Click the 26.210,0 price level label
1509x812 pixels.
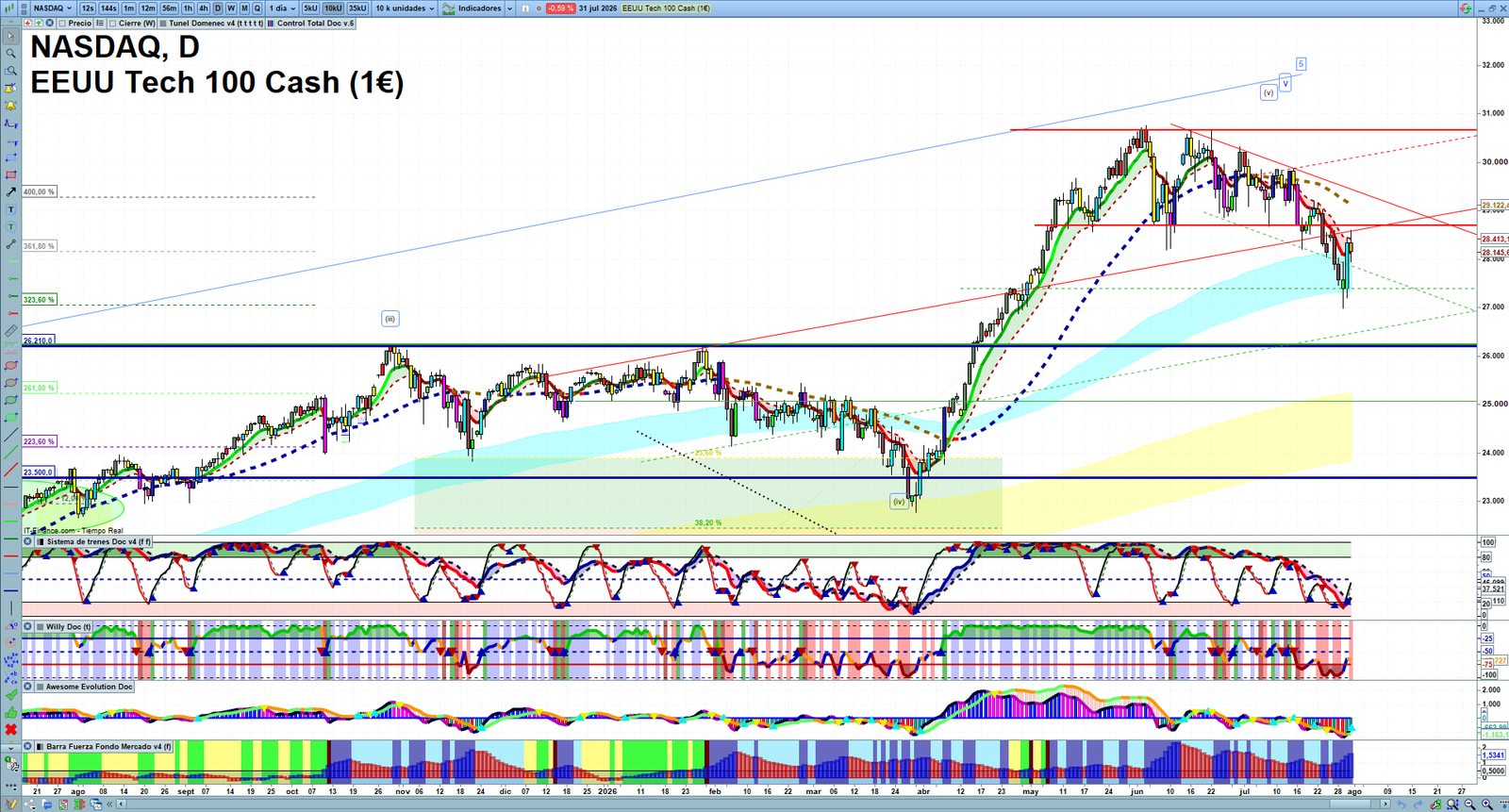point(39,340)
